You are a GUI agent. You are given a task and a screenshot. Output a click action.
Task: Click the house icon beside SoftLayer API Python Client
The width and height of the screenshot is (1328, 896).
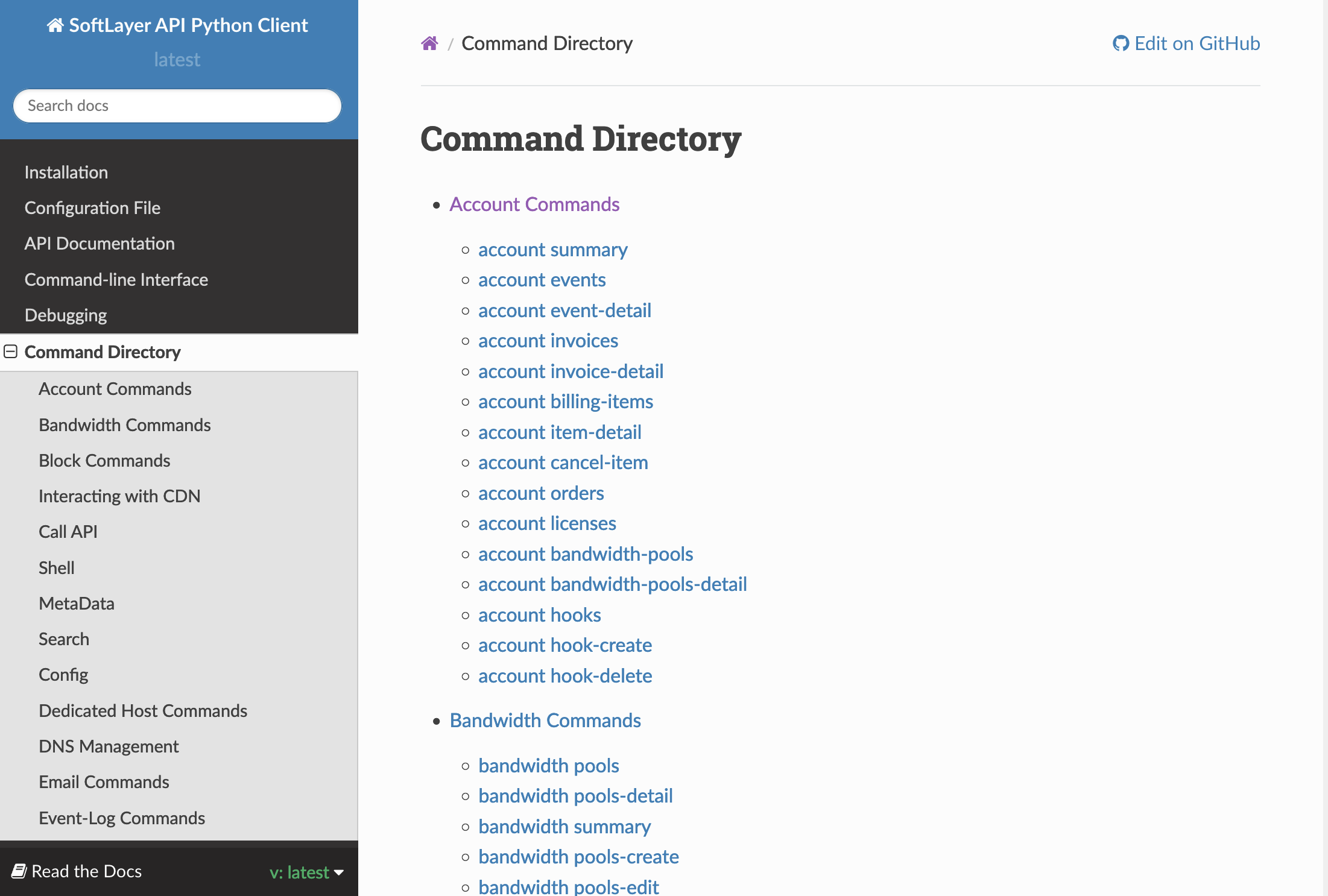(x=54, y=25)
